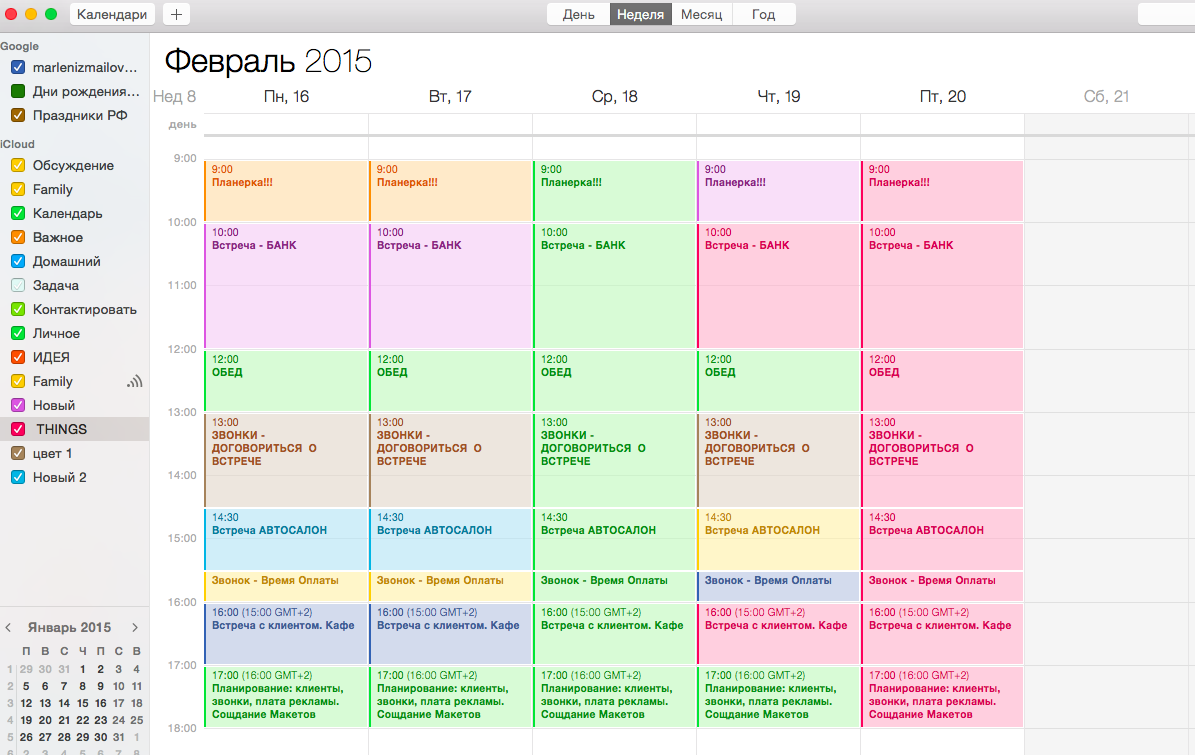Viewport: 1195px width, 755px height.
Task: Click the Пн, 16 day header
Action: click(x=287, y=97)
